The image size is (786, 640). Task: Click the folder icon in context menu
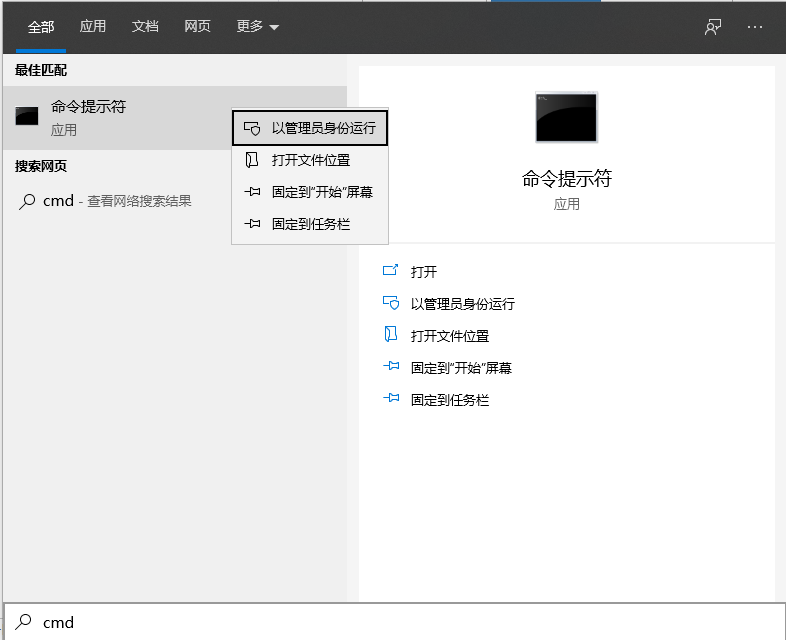tap(252, 160)
